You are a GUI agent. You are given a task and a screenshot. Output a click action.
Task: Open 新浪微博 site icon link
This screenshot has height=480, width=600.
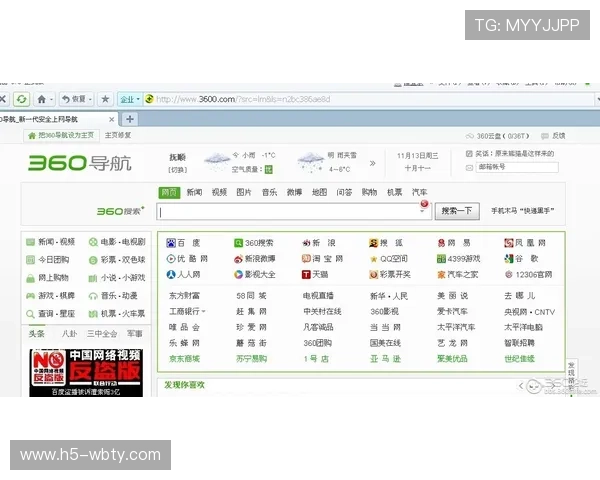(x=238, y=259)
